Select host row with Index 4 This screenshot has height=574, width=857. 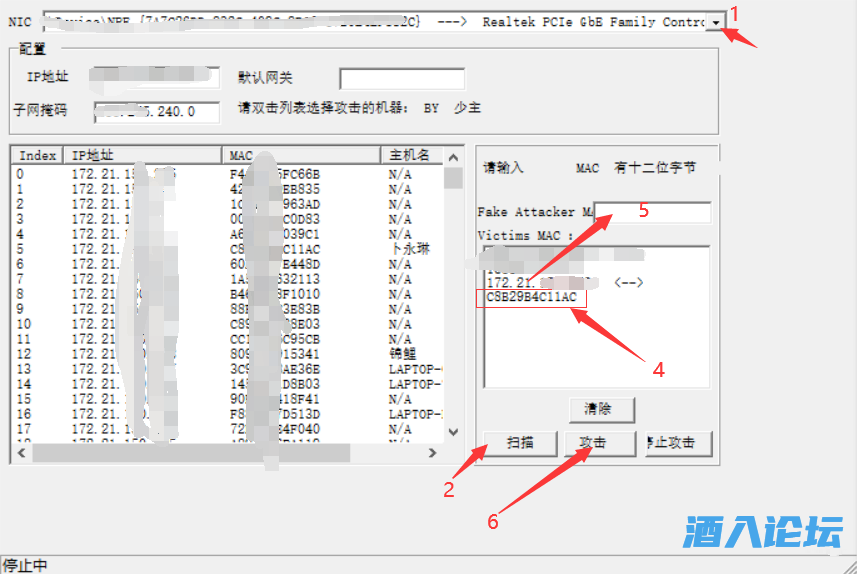[227, 235]
